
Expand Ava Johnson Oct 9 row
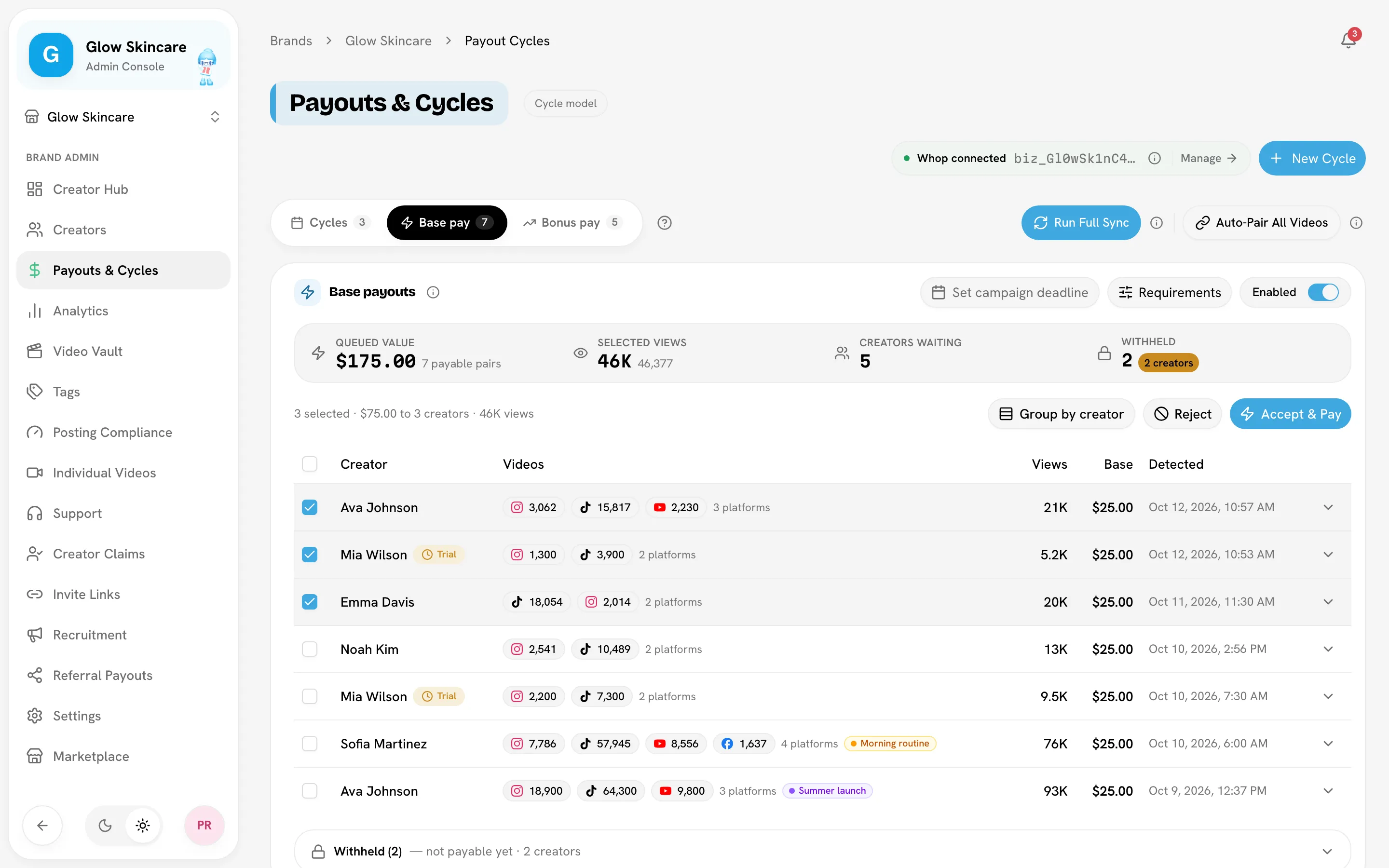click(1328, 791)
